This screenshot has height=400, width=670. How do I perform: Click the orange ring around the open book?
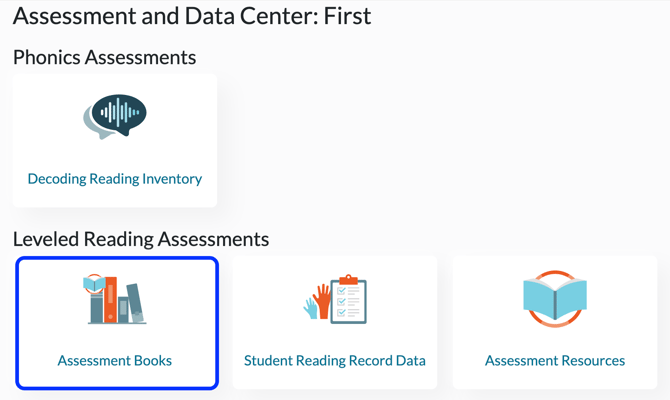click(x=555, y=299)
